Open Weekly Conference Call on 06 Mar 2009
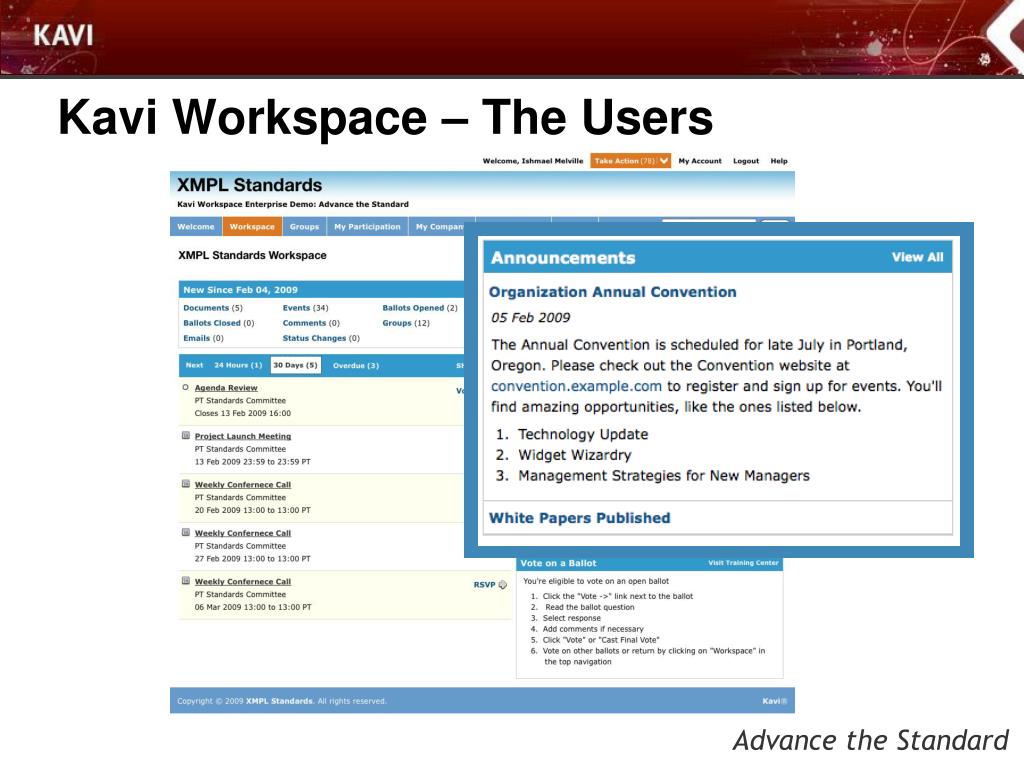1024x768 pixels. coord(243,581)
